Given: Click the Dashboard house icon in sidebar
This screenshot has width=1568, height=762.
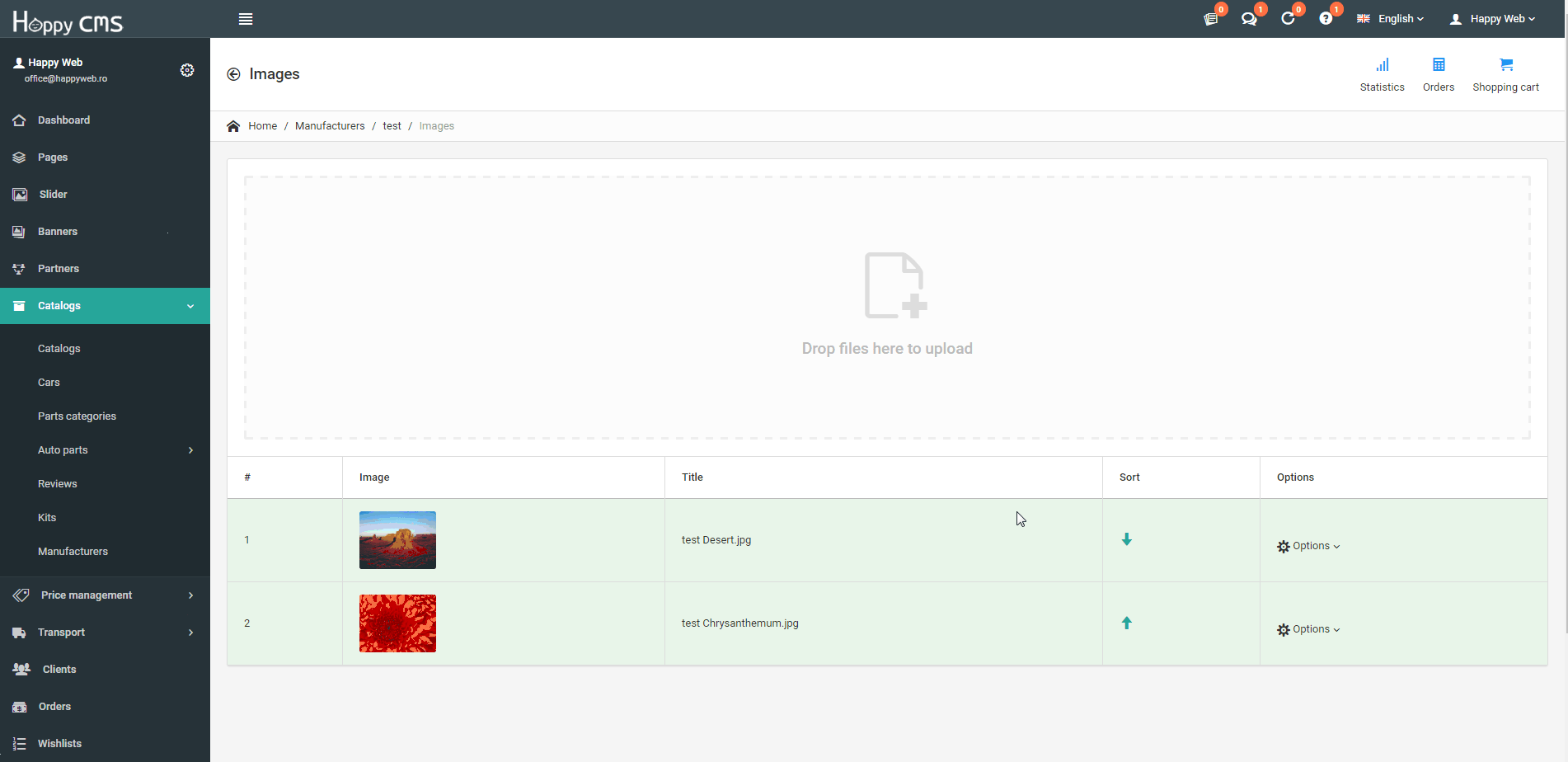Looking at the screenshot, I should (19, 120).
